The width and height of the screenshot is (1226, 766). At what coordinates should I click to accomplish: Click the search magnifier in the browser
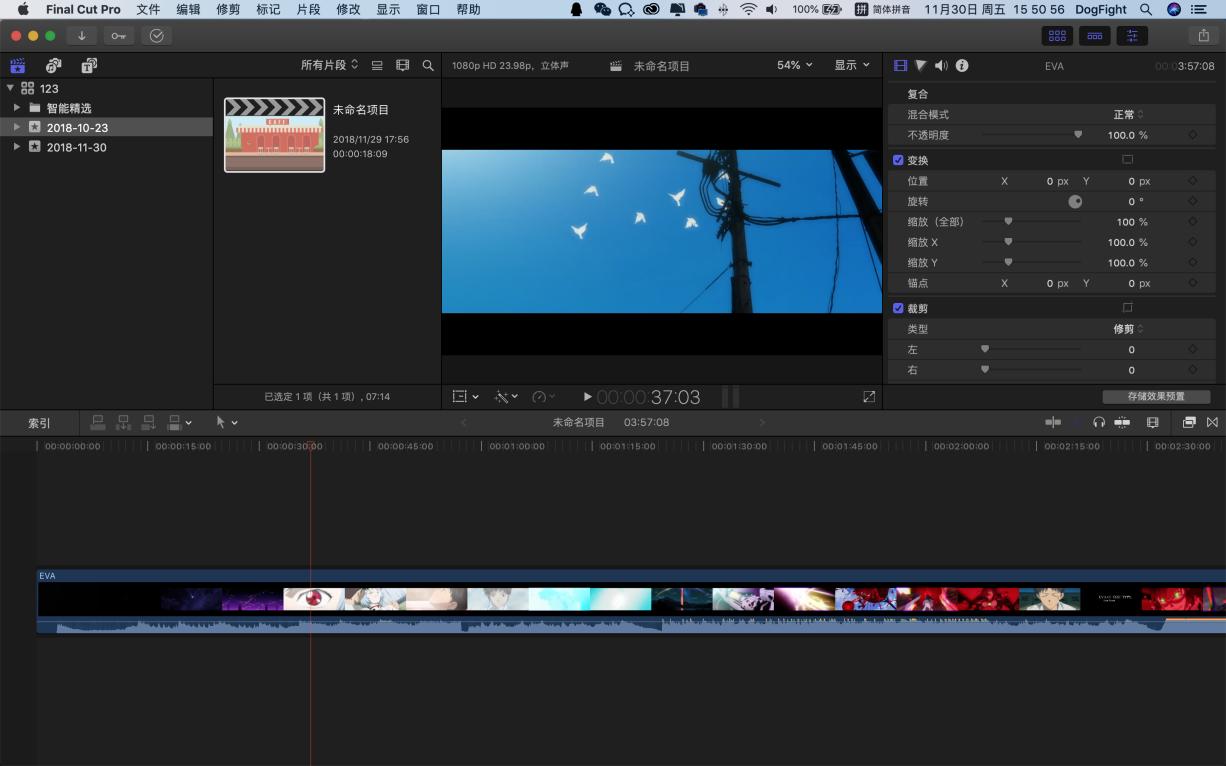point(428,65)
